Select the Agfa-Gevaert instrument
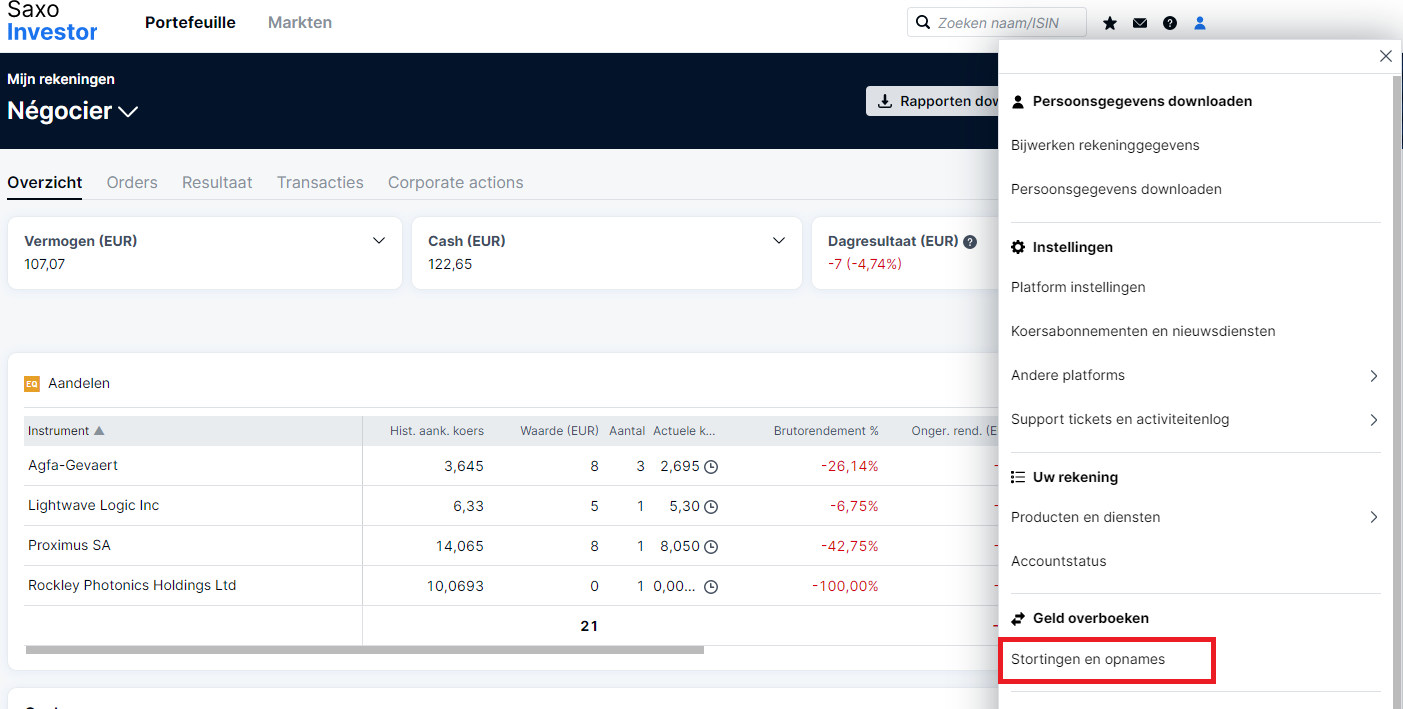 tap(73, 465)
